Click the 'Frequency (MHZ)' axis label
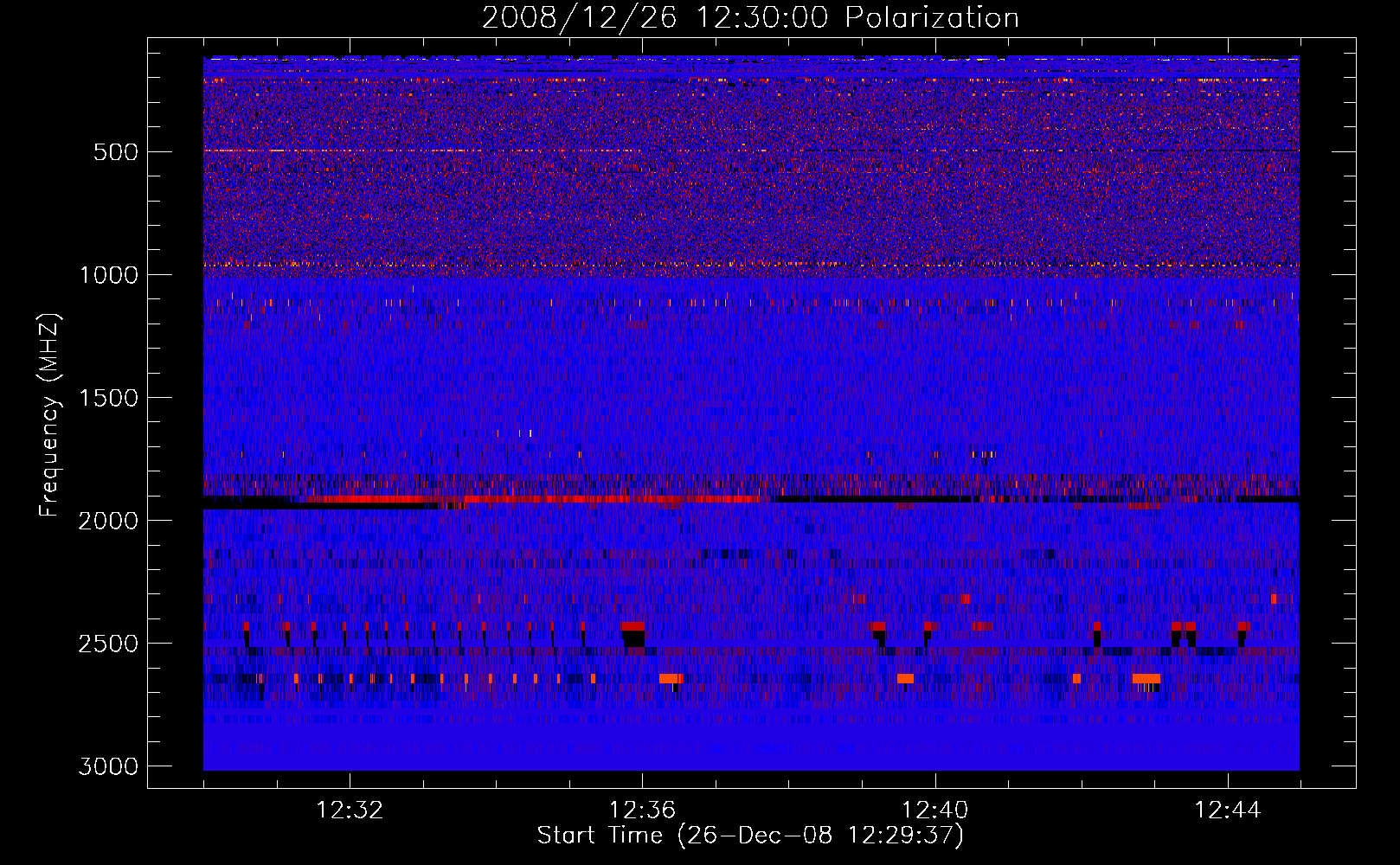The width and height of the screenshot is (1400, 865). click(x=49, y=415)
